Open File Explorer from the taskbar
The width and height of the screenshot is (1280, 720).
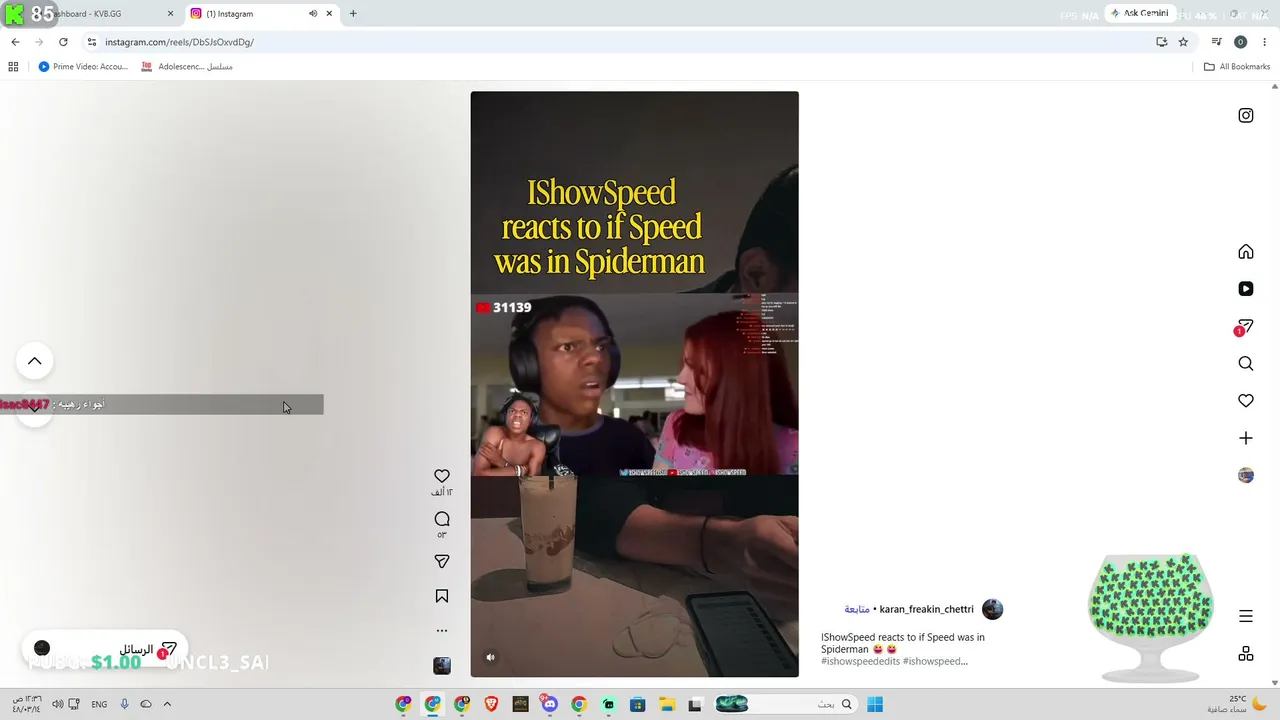[x=666, y=704]
